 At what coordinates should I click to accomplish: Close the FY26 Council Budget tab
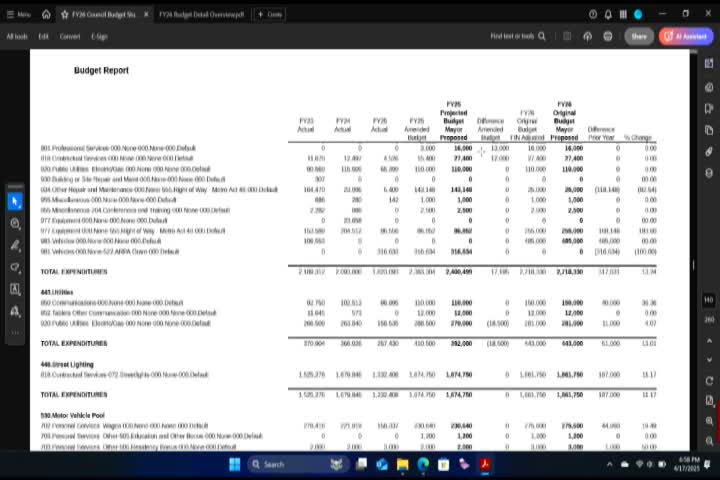pos(147,14)
